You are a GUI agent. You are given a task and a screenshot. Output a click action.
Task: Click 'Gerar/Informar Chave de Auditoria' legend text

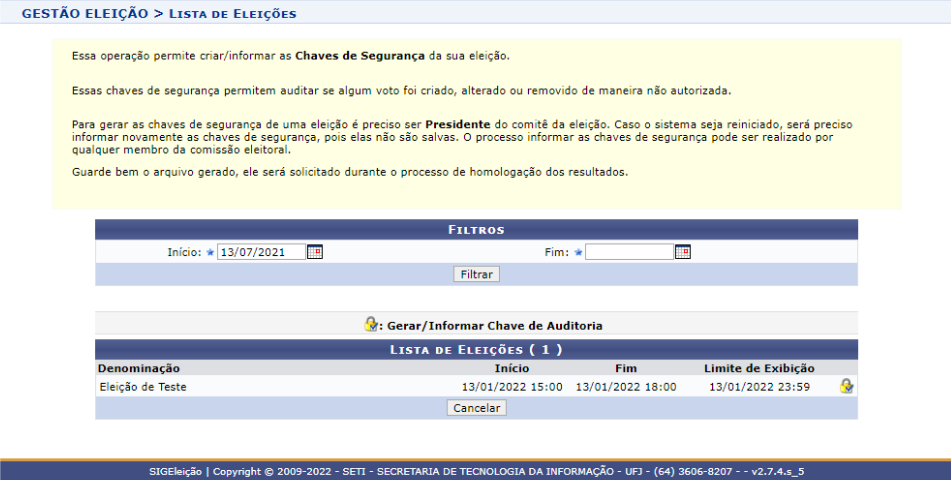tap(495, 326)
